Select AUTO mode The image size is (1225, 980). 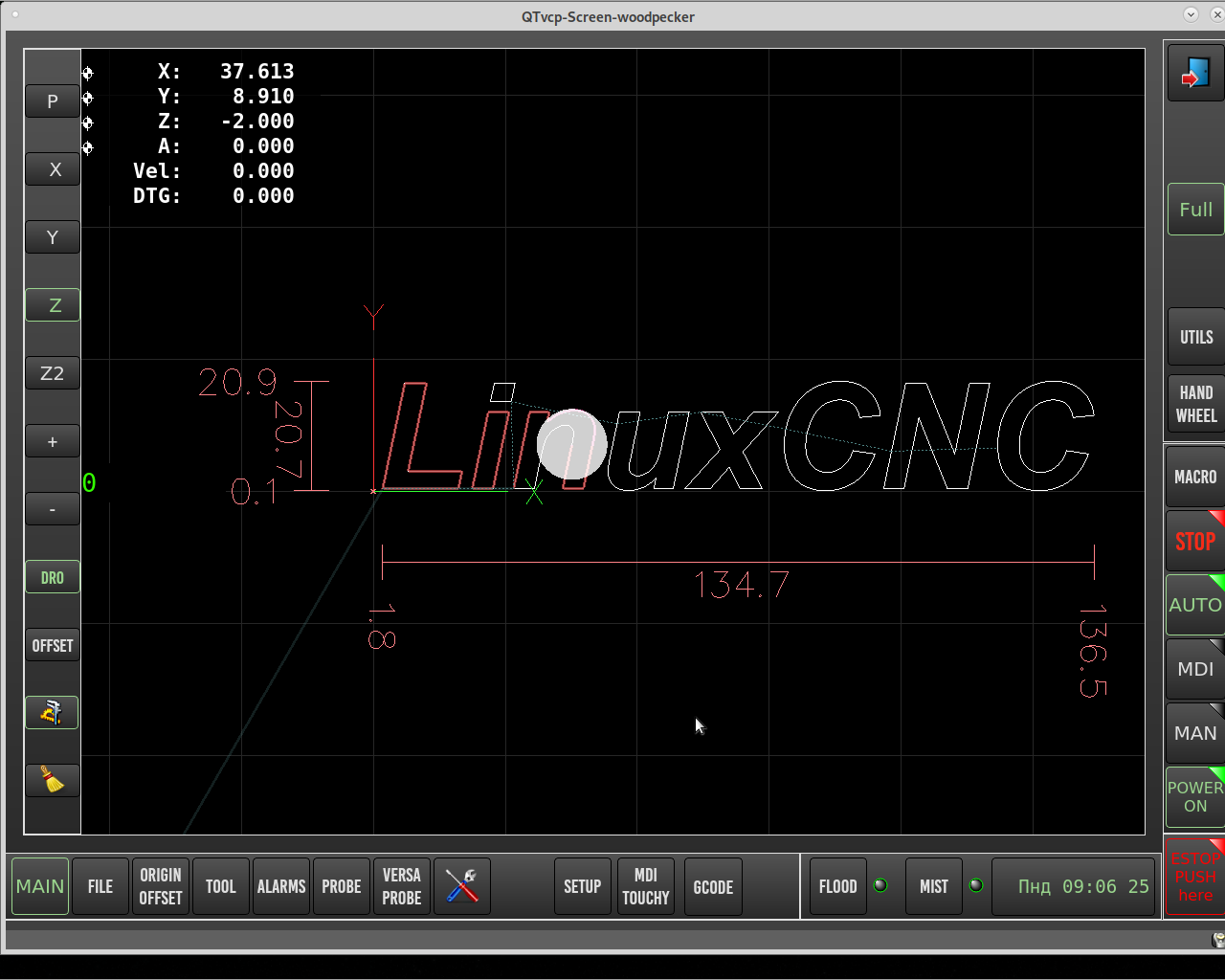tap(1195, 605)
